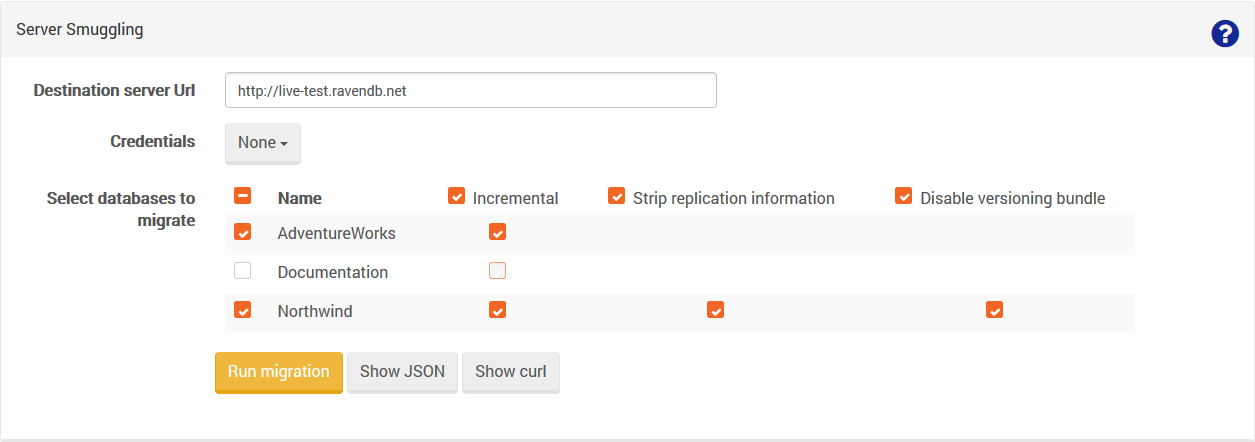Check the Documentation database checkbox

tap(242, 271)
